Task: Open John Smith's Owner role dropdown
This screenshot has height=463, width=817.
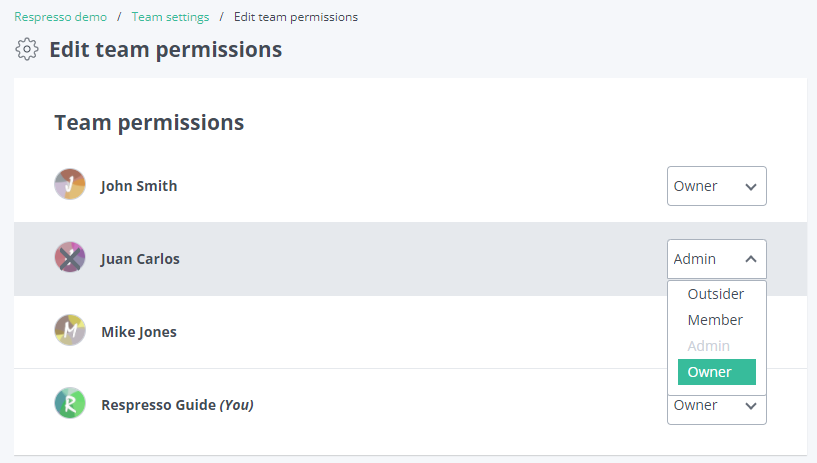Action: coord(716,186)
